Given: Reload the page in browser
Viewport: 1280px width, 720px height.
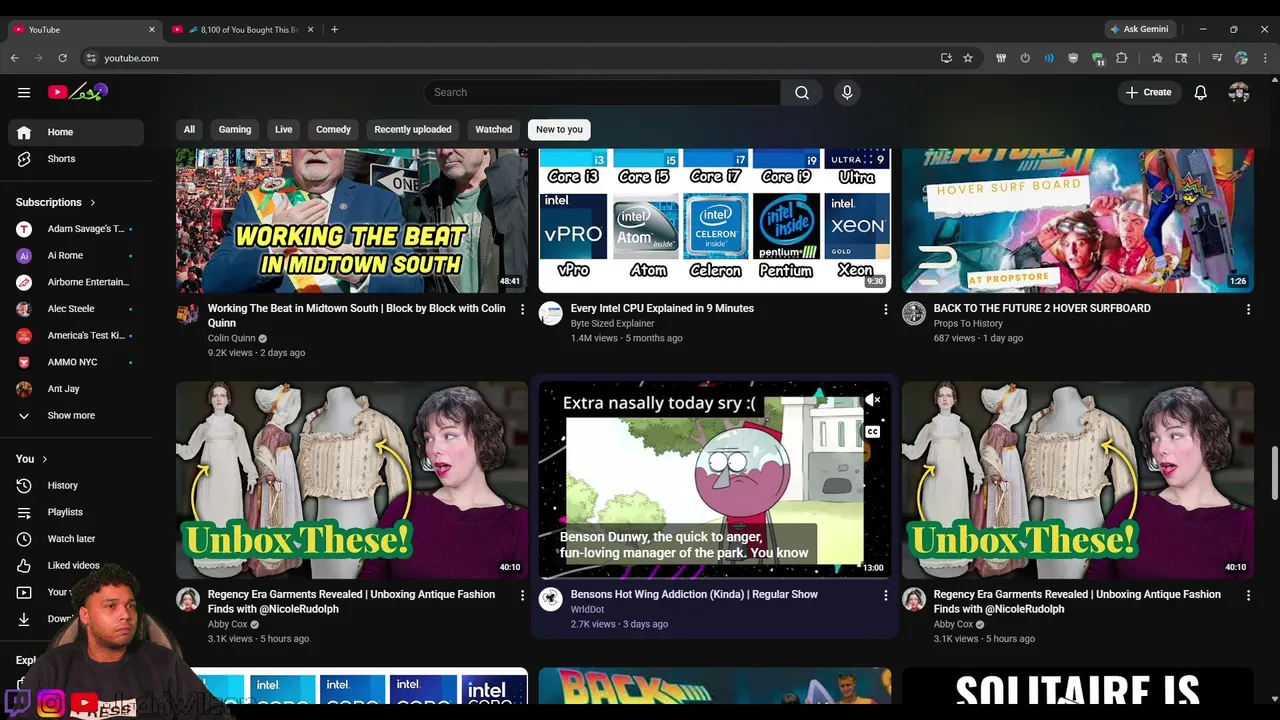Looking at the screenshot, I should point(62,58).
